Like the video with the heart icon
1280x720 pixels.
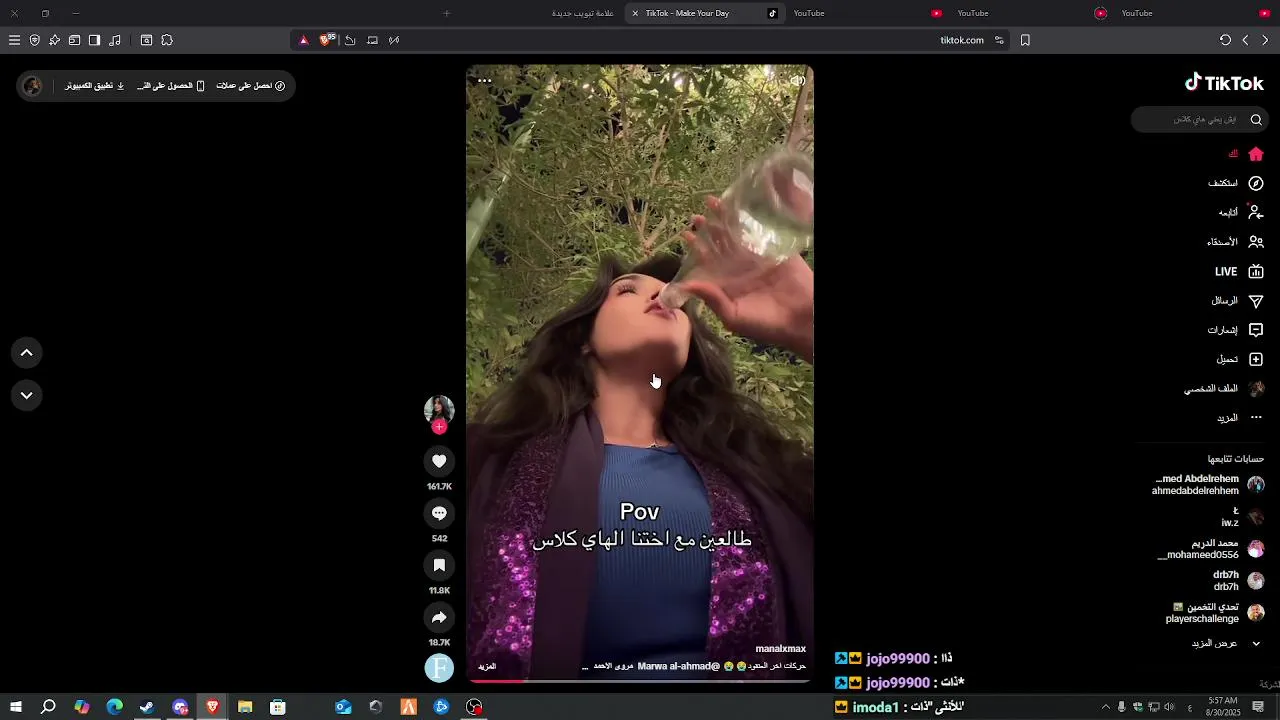[x=439, y=461]
